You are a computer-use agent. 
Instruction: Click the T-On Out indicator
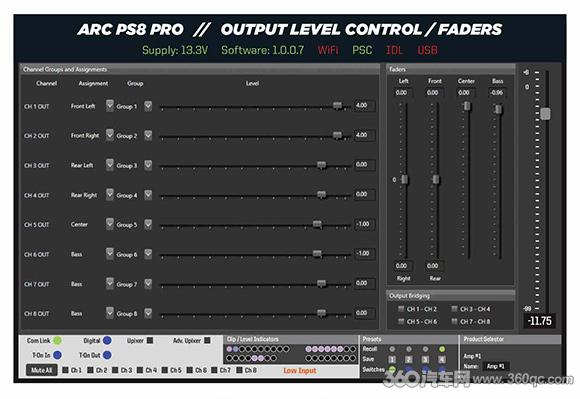[107, 355]
